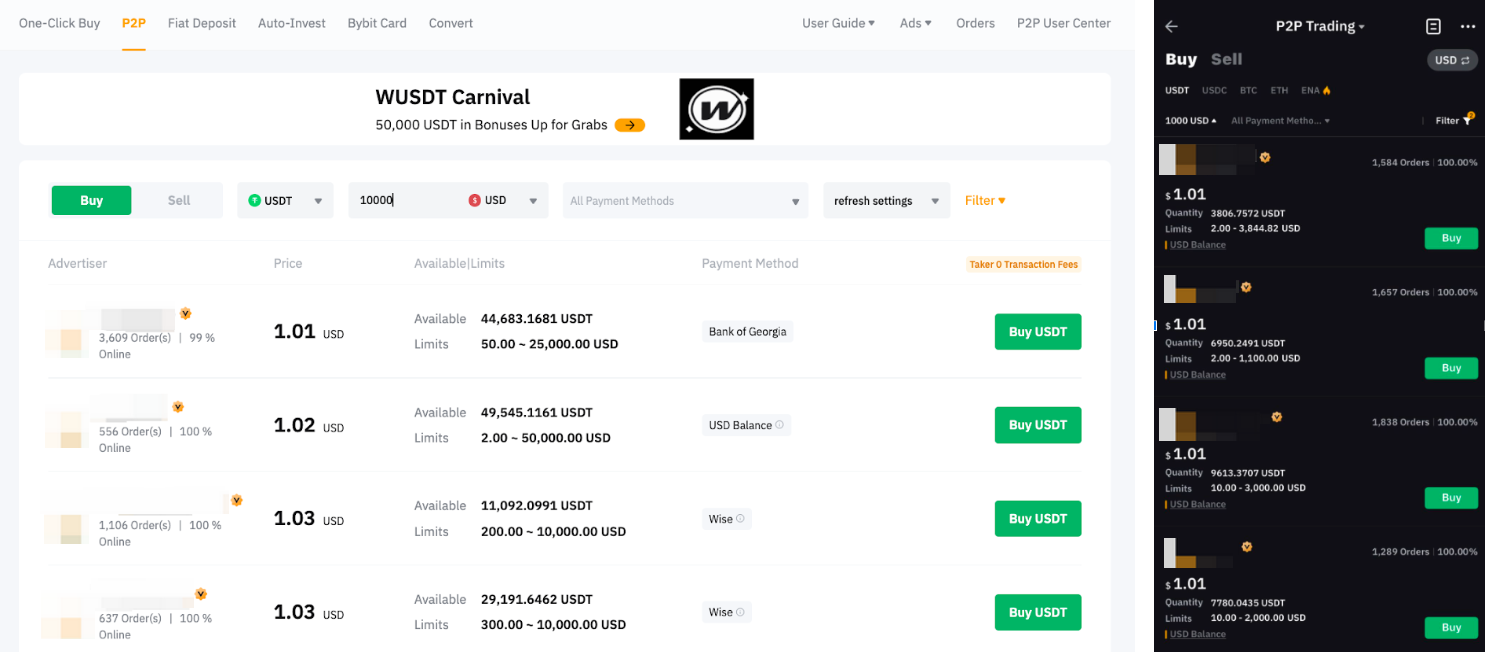This screenshot has height=652, width=1485.
Task: Click Buy USDT for the Bank of Georgia offer
Action: pos(1037,332)
